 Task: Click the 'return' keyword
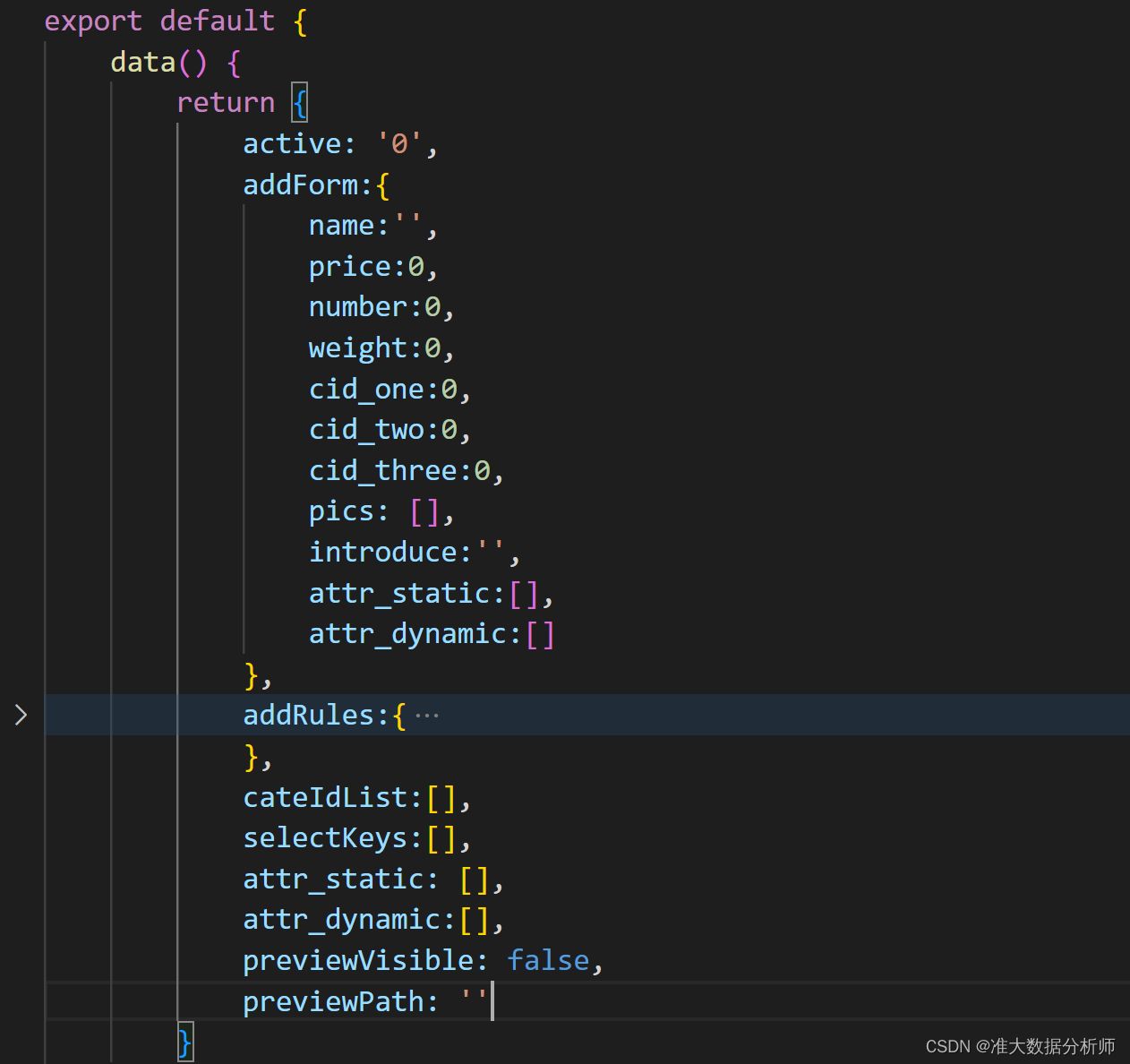(x=226, y=102)
